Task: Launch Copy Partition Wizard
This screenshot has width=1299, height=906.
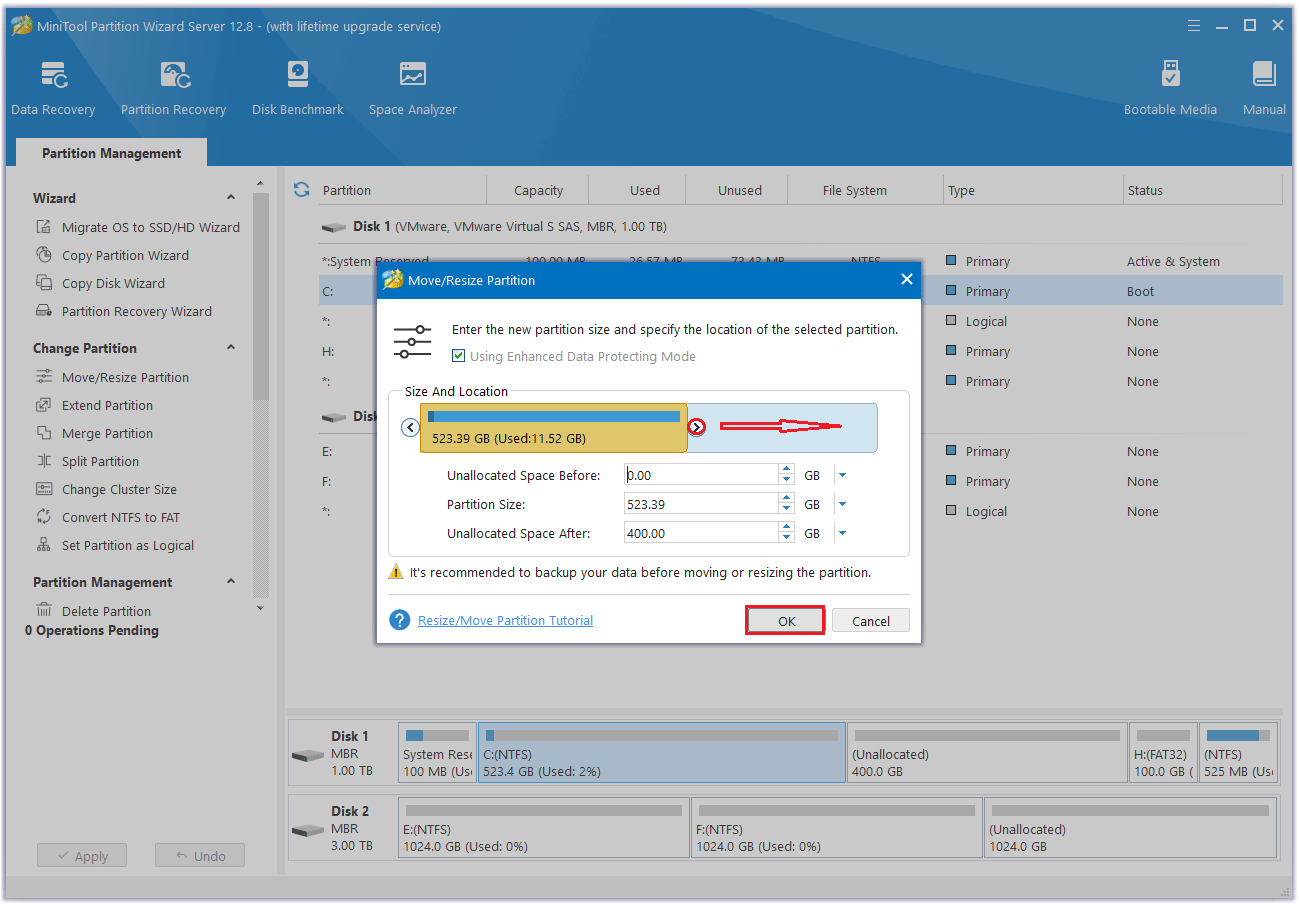Action: click(112, 255)
